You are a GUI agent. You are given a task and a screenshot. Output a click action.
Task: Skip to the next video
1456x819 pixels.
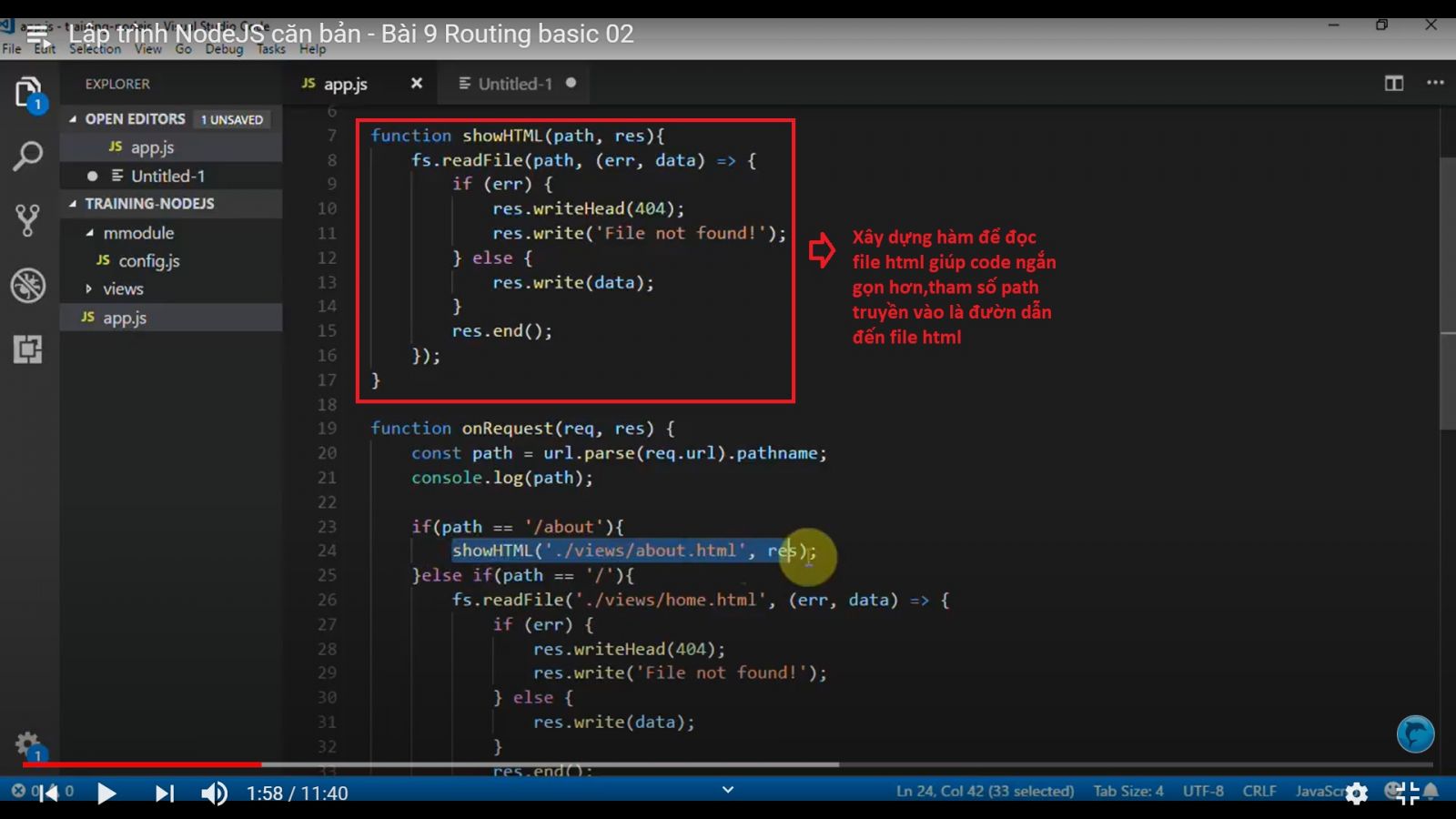coord(164,794)
